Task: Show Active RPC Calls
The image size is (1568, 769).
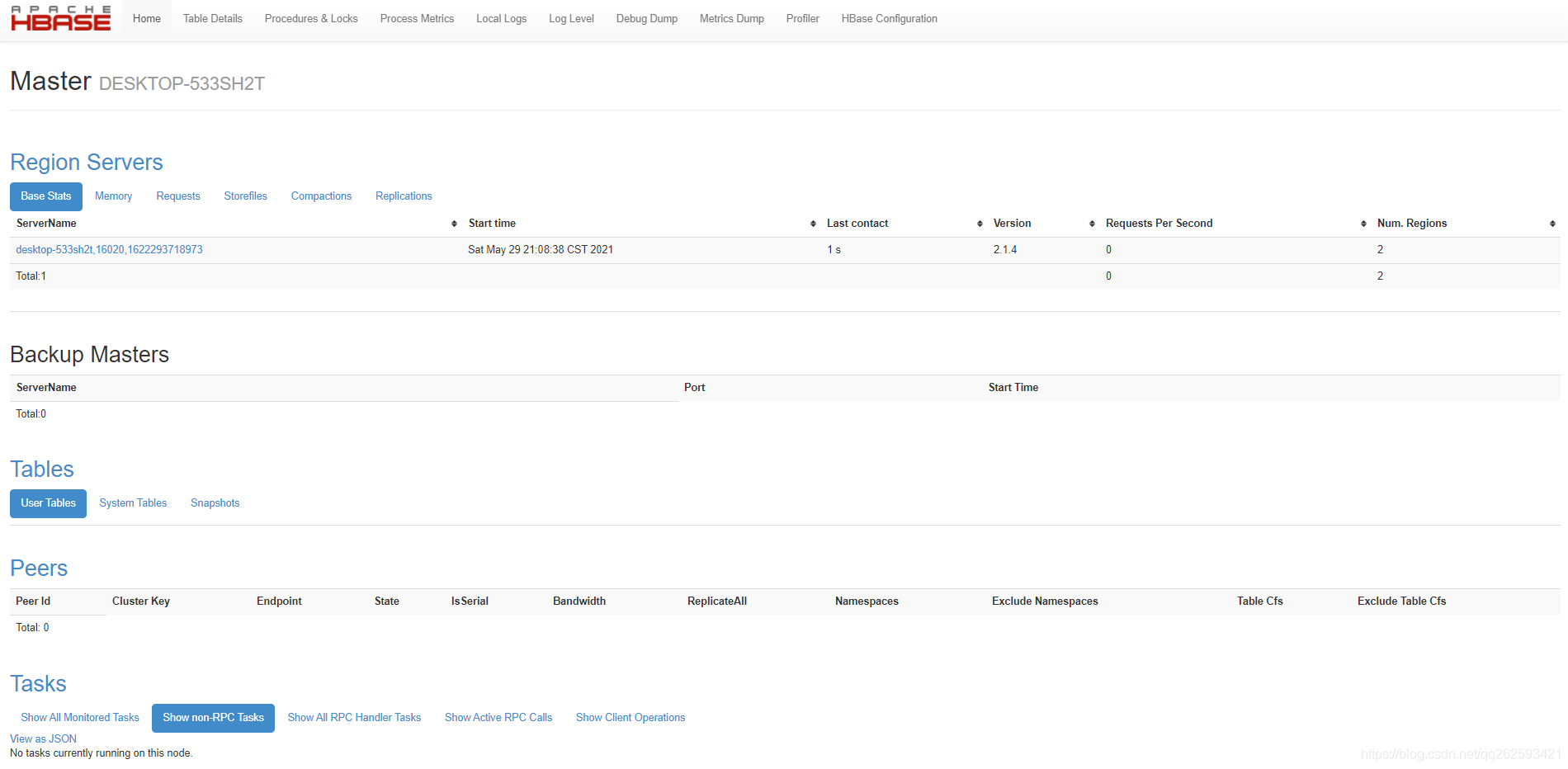Action: pyautogui.click(x=498, y=718)
